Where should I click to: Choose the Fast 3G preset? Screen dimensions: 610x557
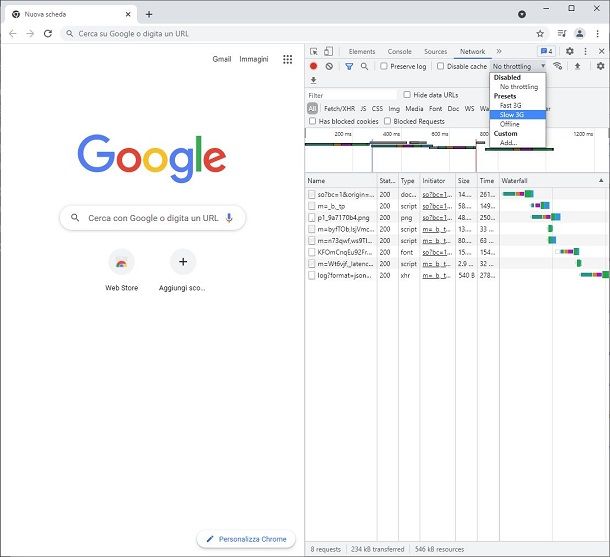[518, 105]
